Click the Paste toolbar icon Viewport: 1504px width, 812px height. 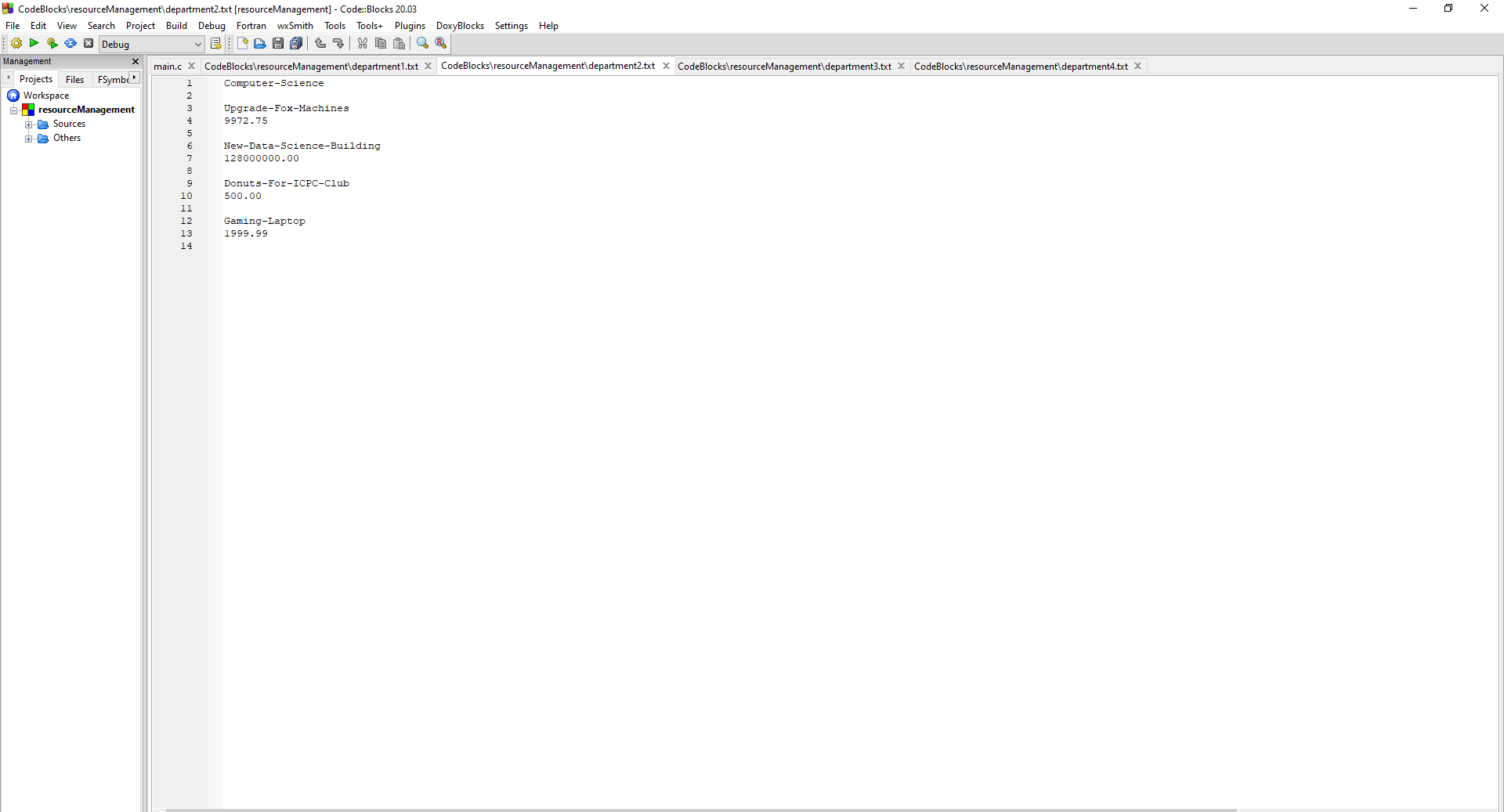tap(399, 43)
